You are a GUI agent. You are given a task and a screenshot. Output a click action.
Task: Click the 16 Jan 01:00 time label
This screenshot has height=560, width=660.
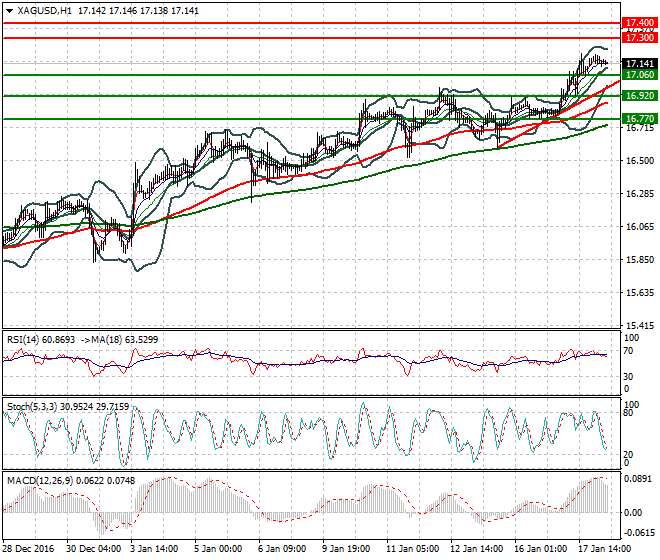(540, 549)
